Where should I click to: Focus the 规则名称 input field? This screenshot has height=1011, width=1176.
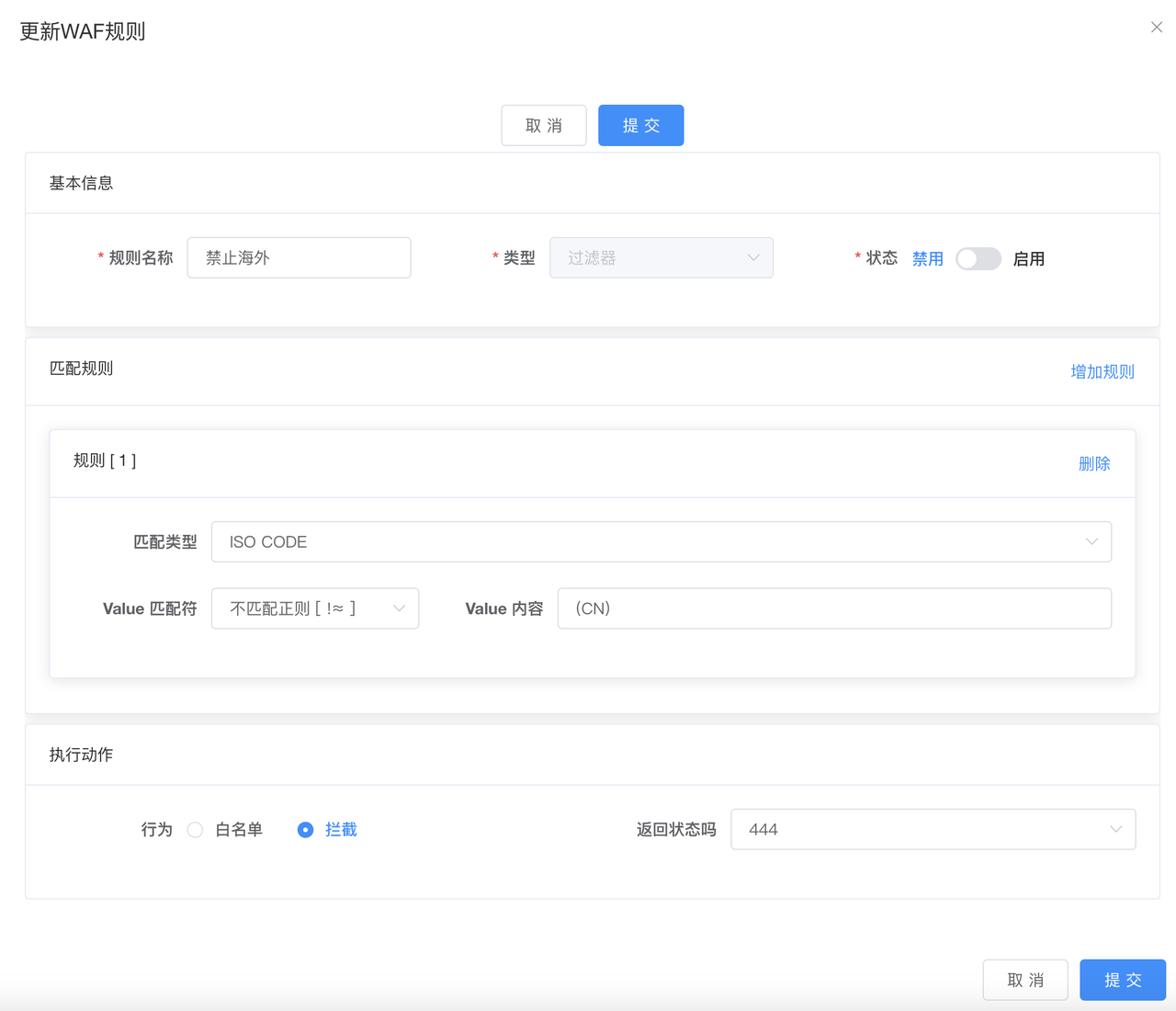[x=299, y=258]
